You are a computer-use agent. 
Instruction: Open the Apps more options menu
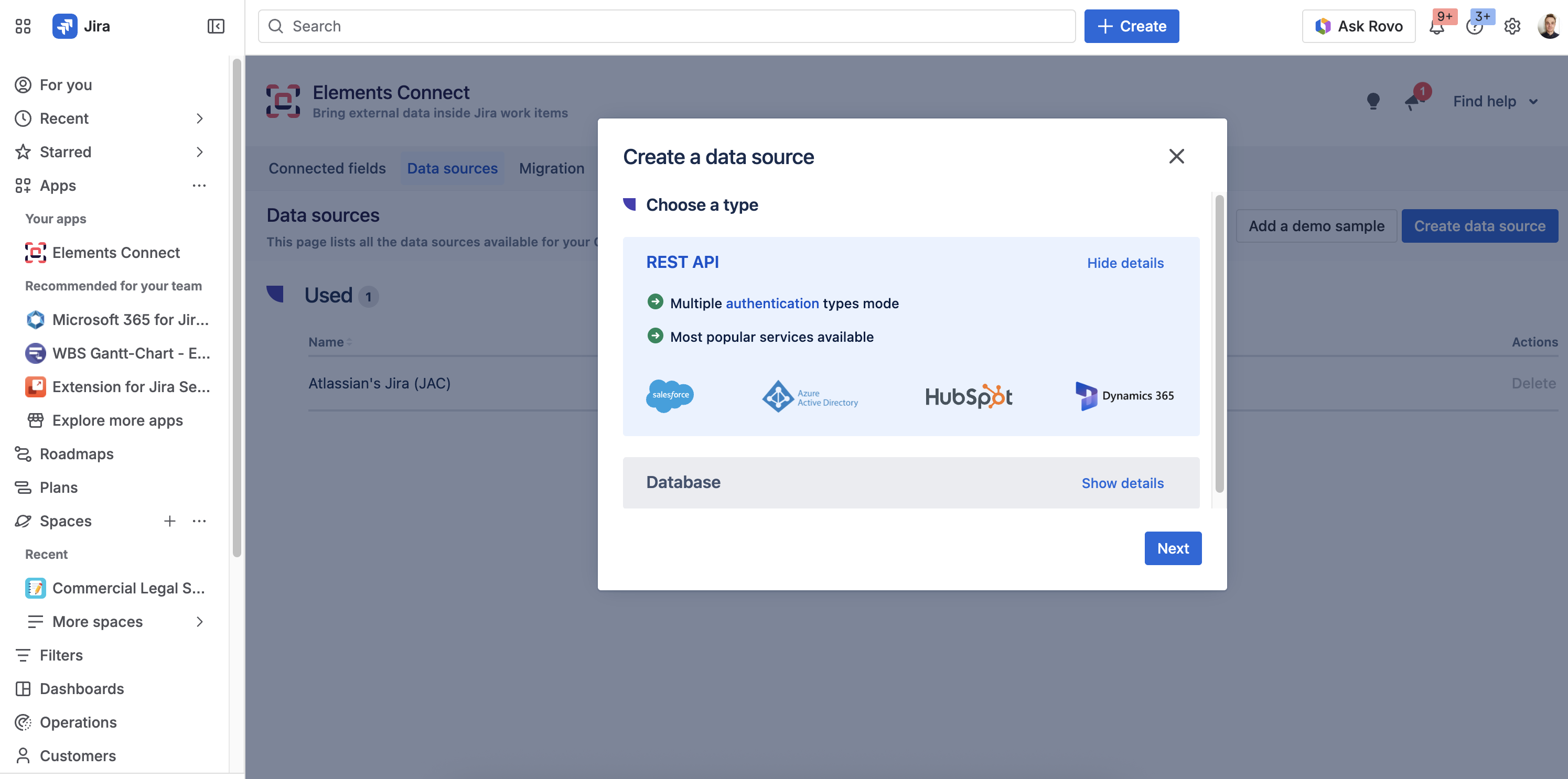[199, 186]
